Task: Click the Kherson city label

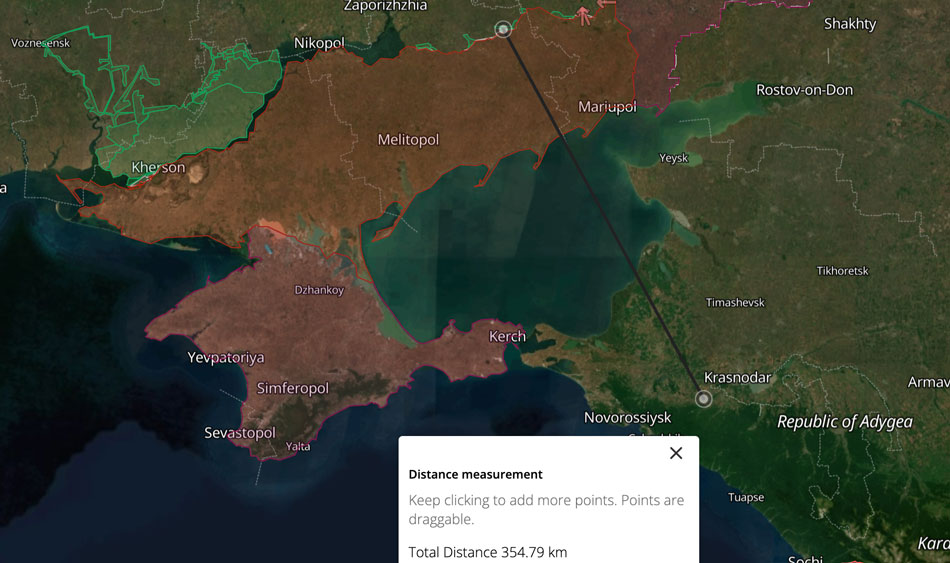Action: click(158, 167)
